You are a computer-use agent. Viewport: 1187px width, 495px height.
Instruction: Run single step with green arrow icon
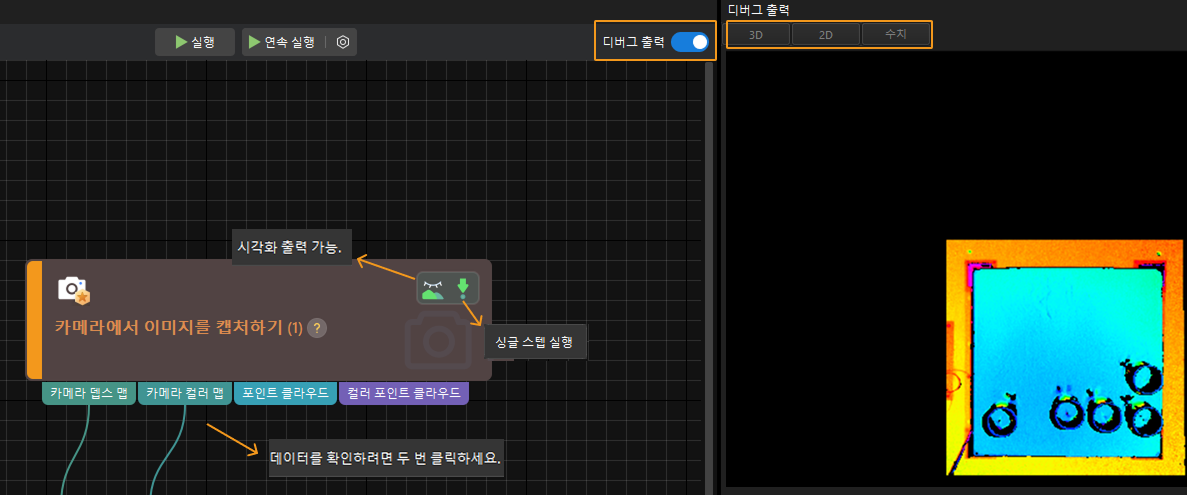point(462,289)
